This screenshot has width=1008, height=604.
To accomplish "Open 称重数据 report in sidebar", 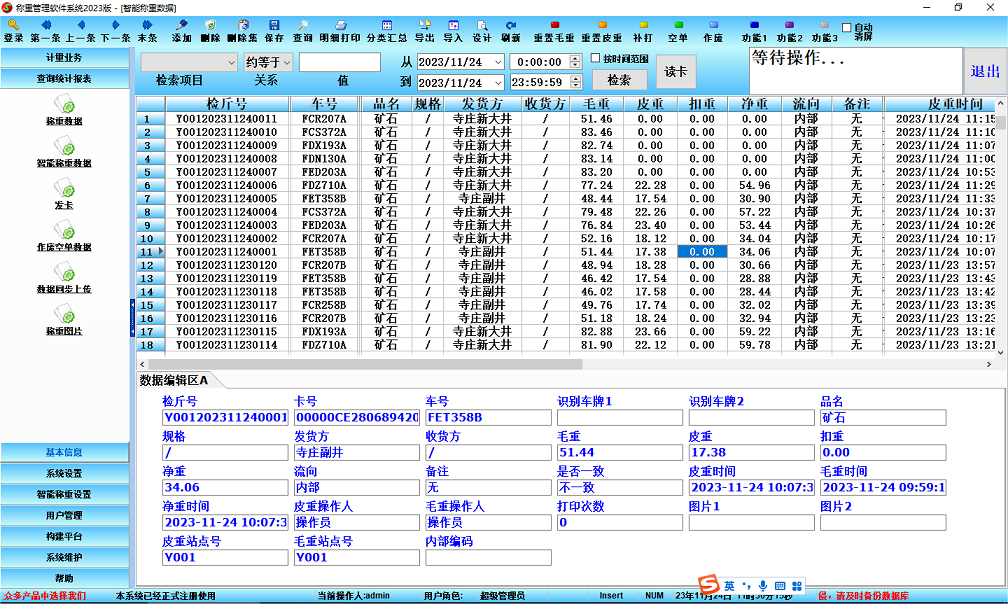I will tap(64, 109).
